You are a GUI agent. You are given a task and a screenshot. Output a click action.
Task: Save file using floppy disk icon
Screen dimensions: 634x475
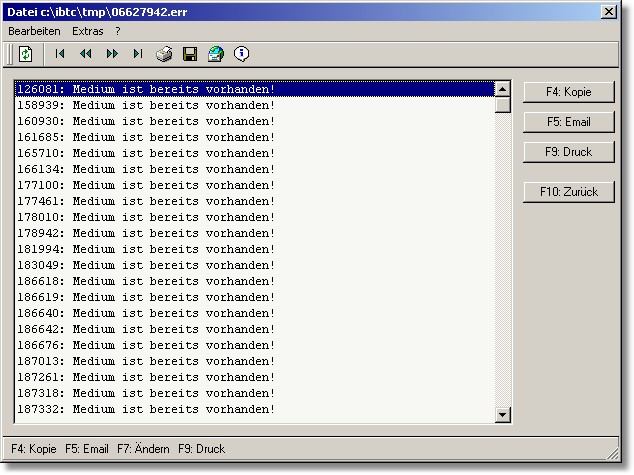pos(190,54)
